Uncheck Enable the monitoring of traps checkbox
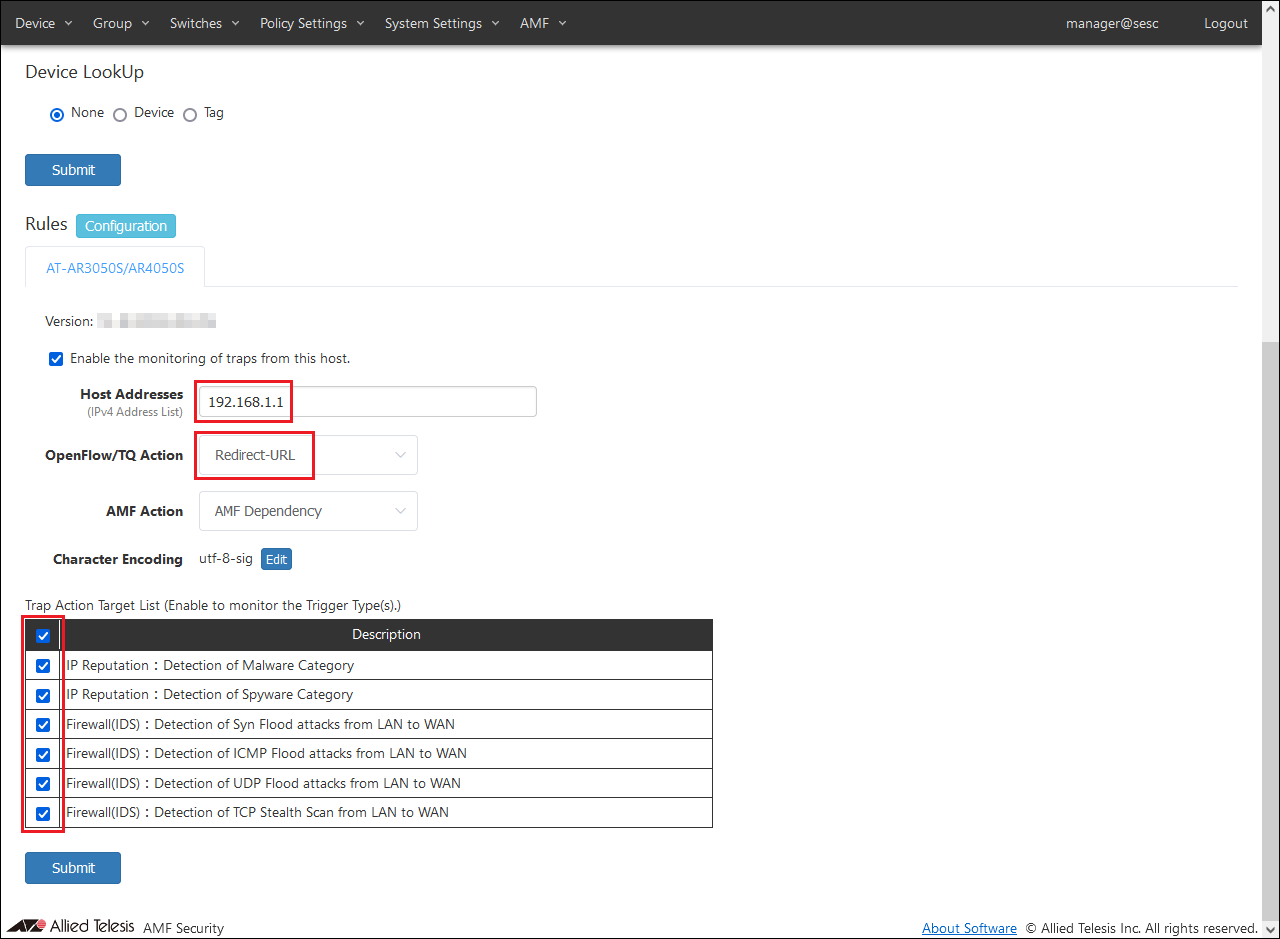 pyautogui.click(x=56, y=359)
